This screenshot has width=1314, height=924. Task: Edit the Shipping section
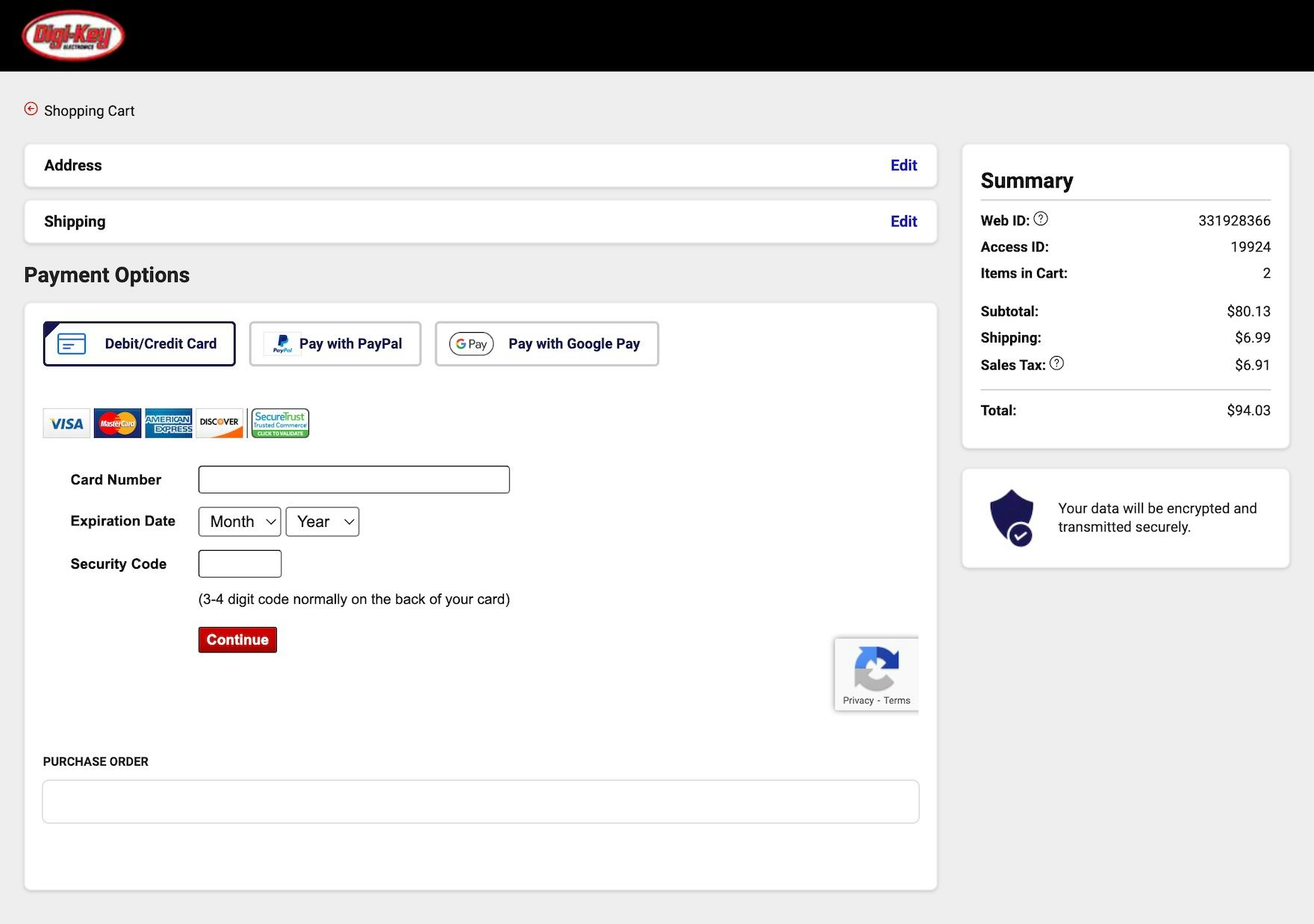[903, 221]
